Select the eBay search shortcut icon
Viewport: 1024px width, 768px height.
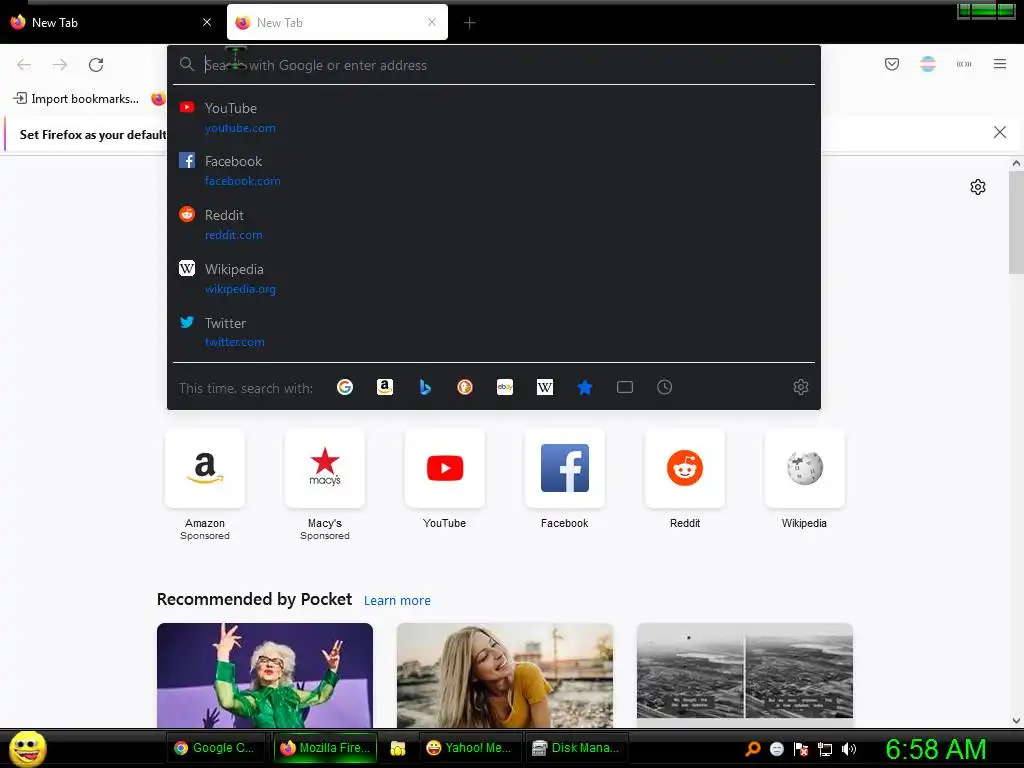tap(505, 387)
